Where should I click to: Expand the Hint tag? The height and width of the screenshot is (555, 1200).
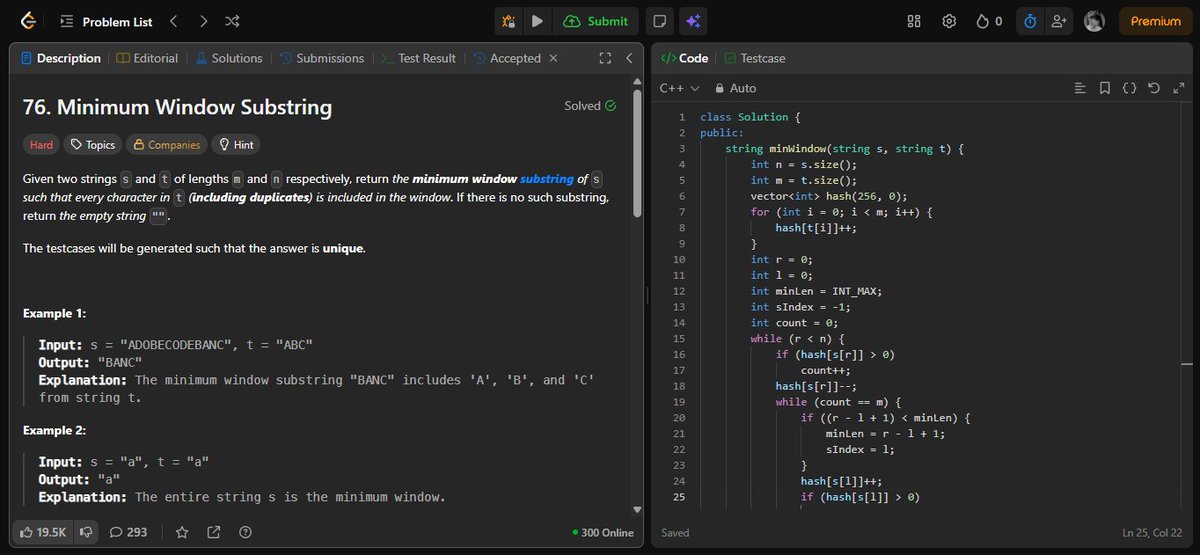pos(236,145)
